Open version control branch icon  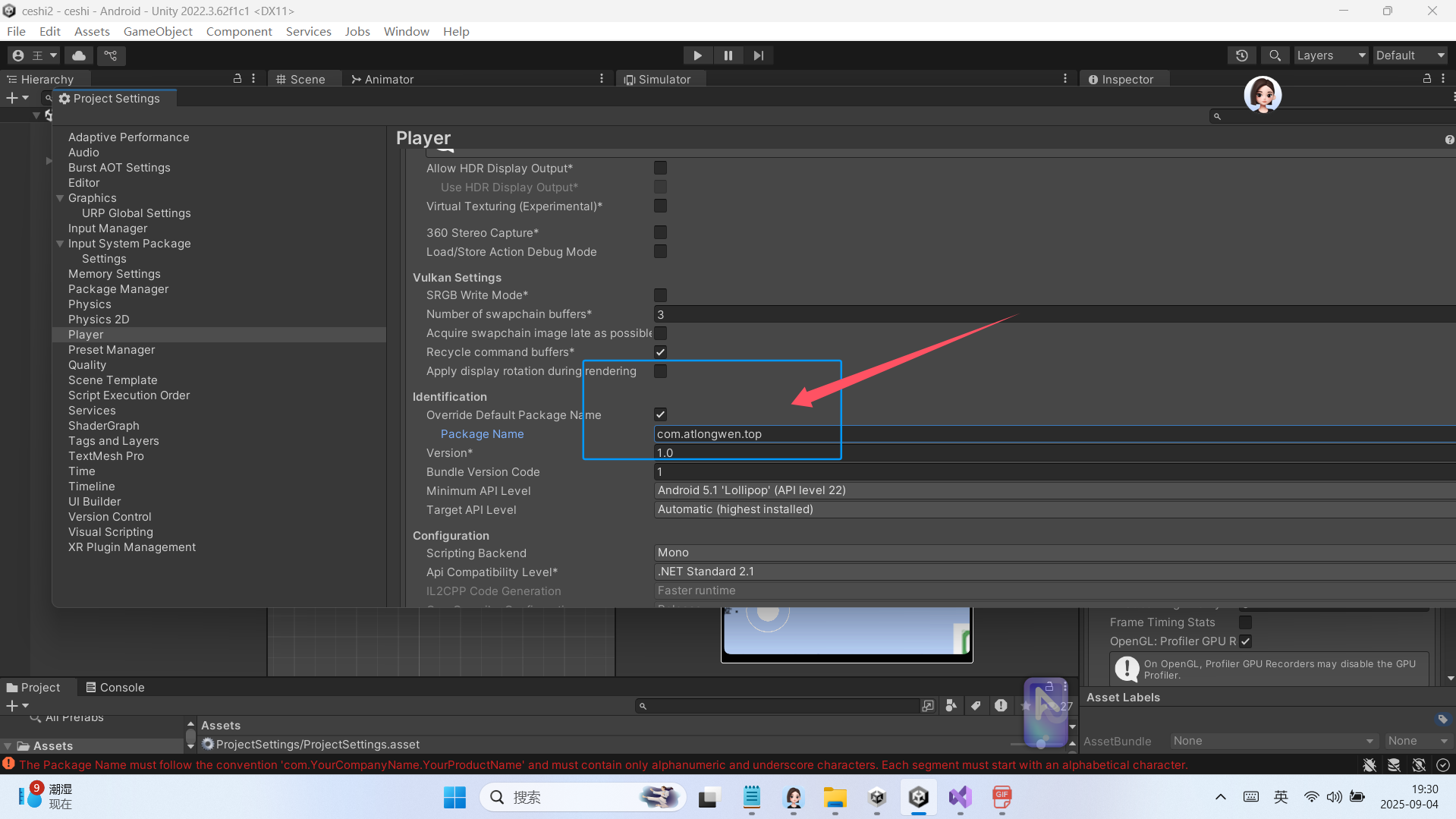[111, 55]
